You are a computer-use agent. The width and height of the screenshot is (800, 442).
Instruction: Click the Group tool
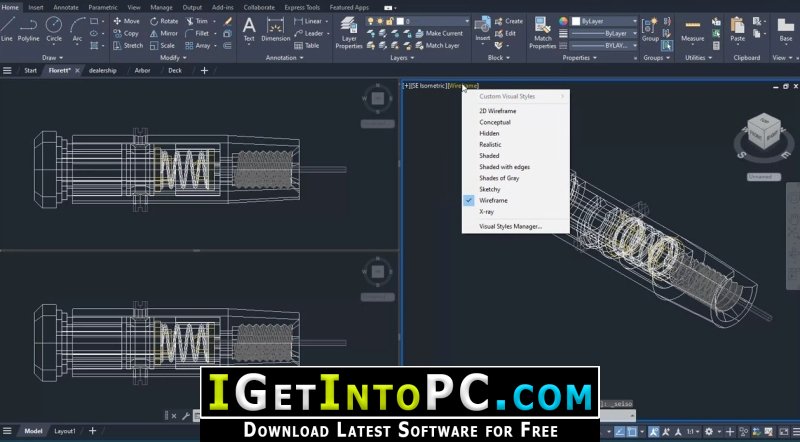coord(650,30)
